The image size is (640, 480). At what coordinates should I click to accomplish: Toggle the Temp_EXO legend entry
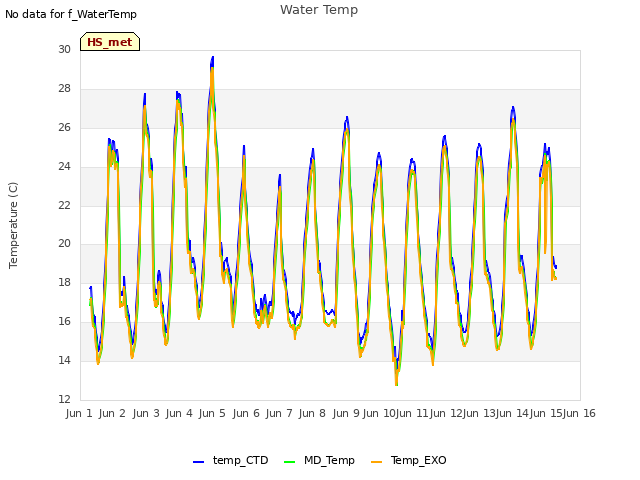click(x=409, y=460)
